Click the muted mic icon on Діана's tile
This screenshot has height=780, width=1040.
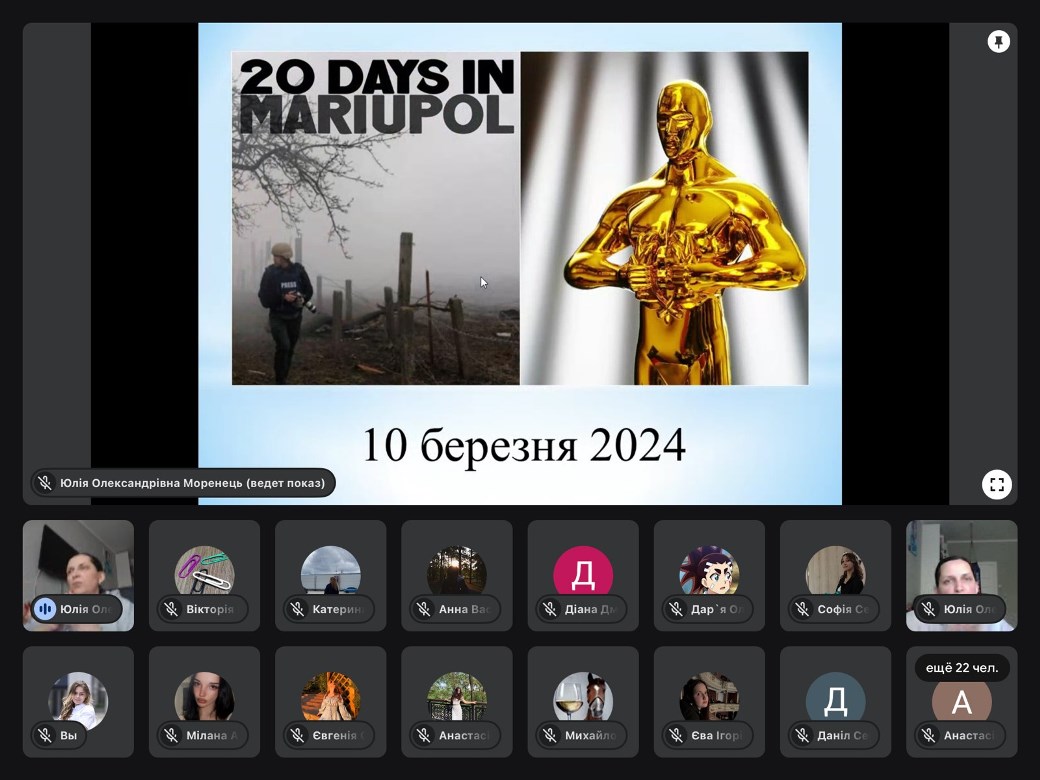pos(550,609)
